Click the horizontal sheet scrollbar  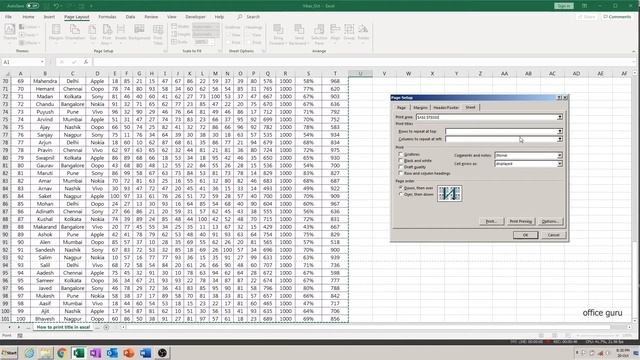click(376, 327)
